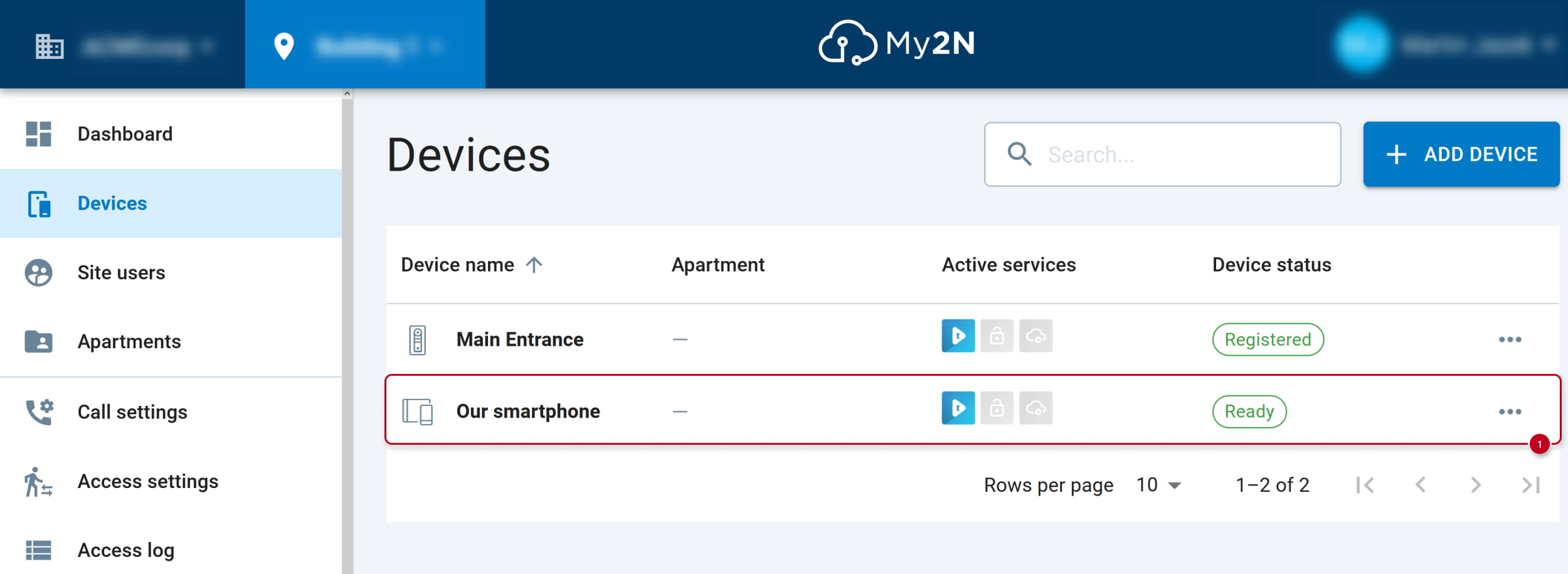Click the Site users icon

tap(38, 272)
